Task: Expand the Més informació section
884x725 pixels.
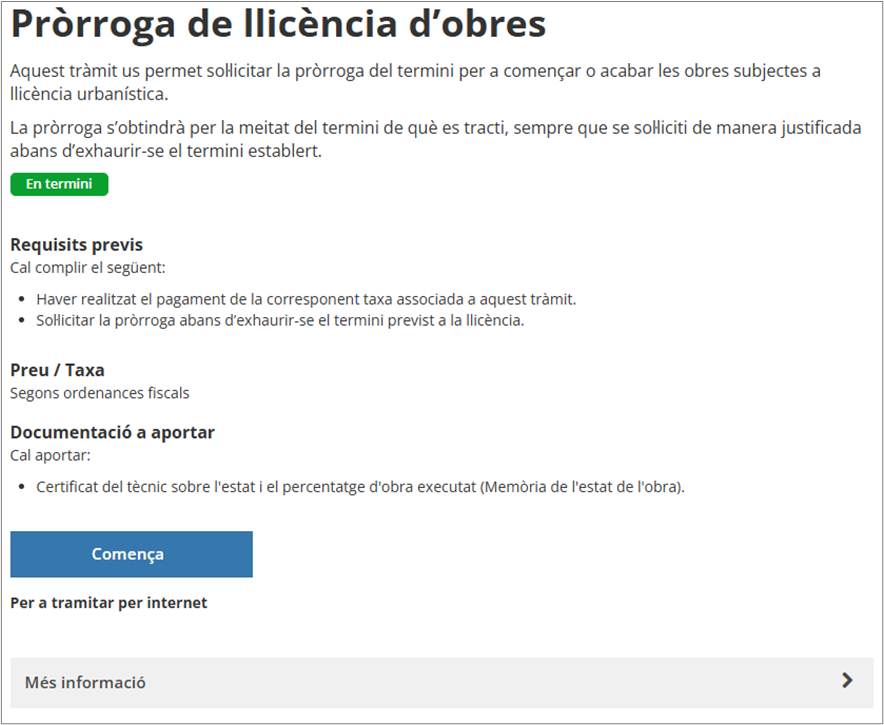Action: (x=86, y=682)
